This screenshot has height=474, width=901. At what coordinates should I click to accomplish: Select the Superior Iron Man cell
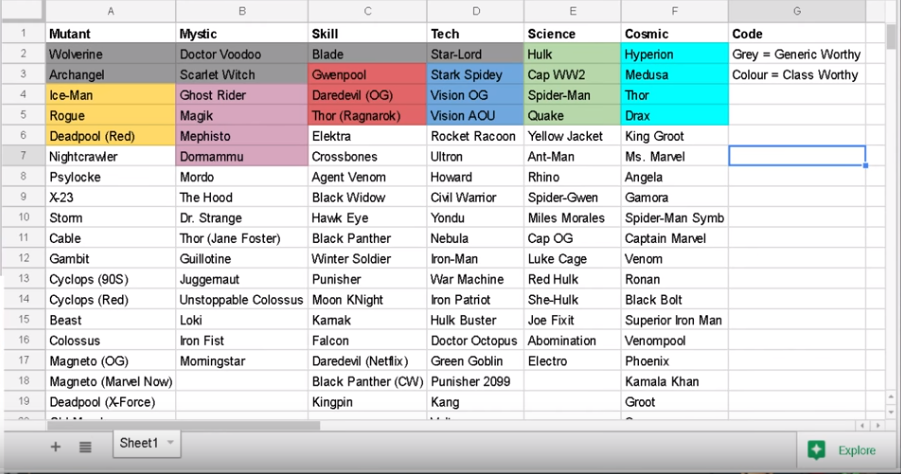(675, 320)
